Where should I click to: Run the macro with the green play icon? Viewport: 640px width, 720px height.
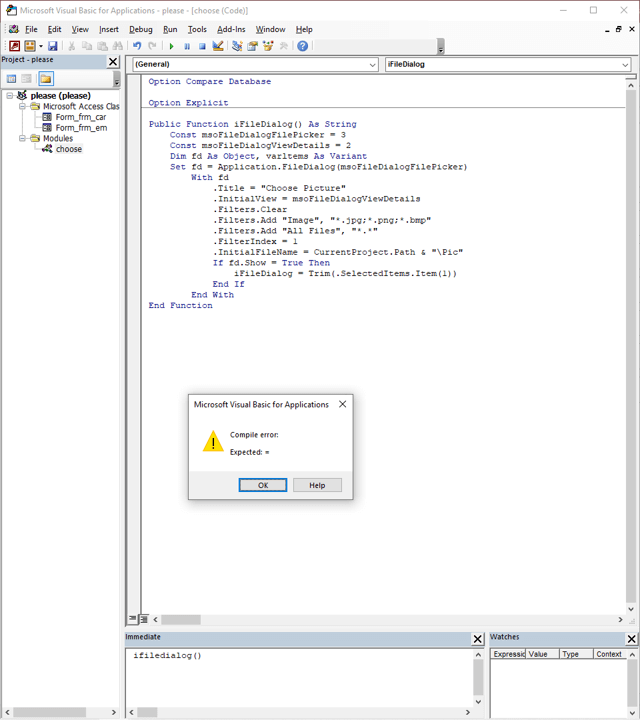click(x=171, y=46)
